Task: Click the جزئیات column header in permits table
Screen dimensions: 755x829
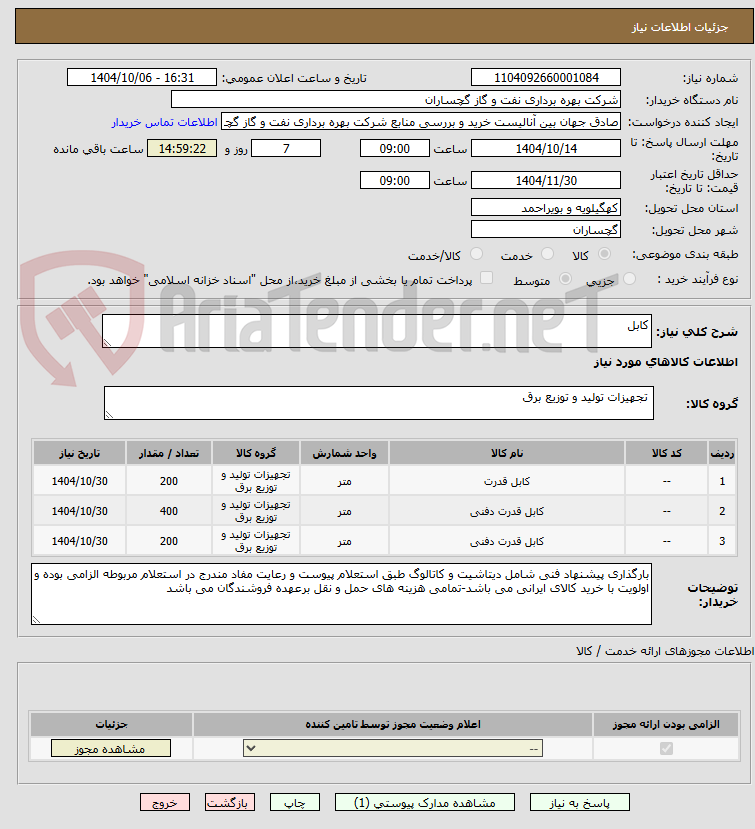Action: pos(111,724)
